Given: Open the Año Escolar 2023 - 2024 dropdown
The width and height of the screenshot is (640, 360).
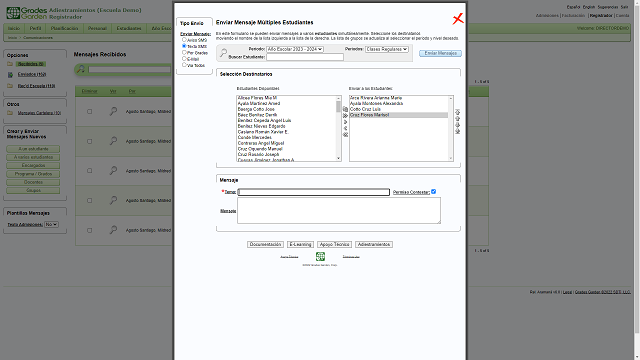Looking at the screenshot, I should click(x=295, y=49).
